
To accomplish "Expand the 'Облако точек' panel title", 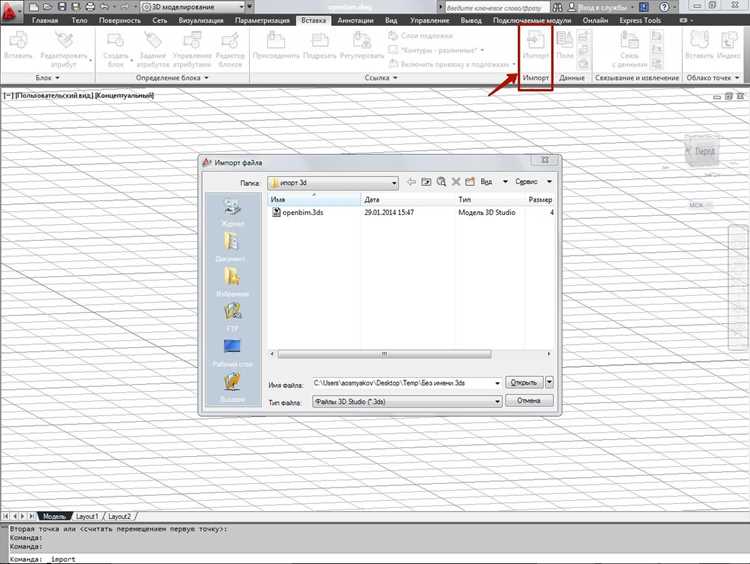I will [x=713, y=77].
